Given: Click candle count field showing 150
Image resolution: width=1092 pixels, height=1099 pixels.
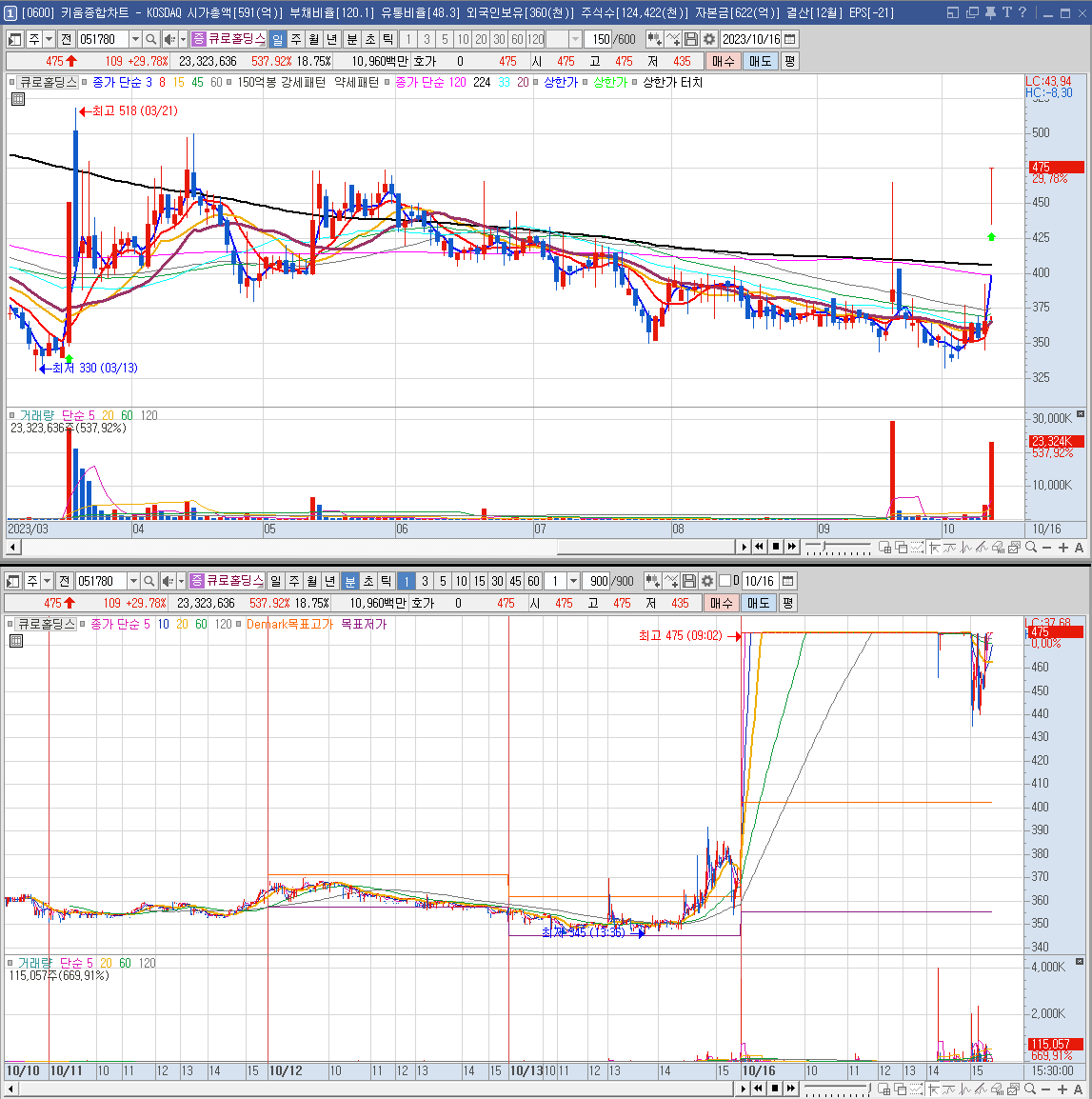Looking at the screenshot, I should (x=599, y=39).
